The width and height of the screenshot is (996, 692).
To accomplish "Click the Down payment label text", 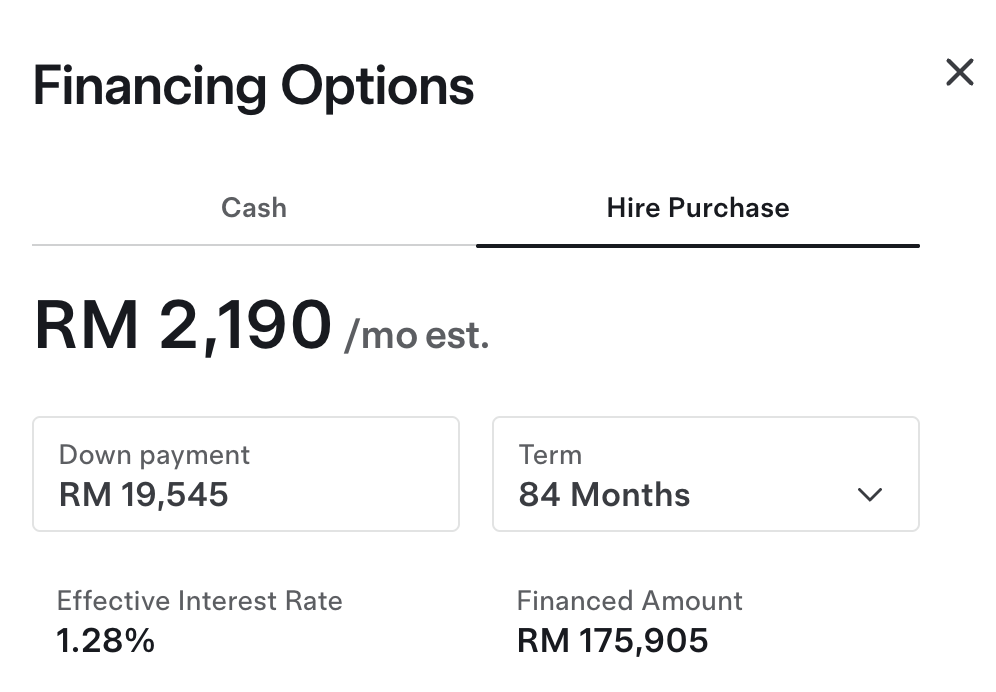I will 154,455.
